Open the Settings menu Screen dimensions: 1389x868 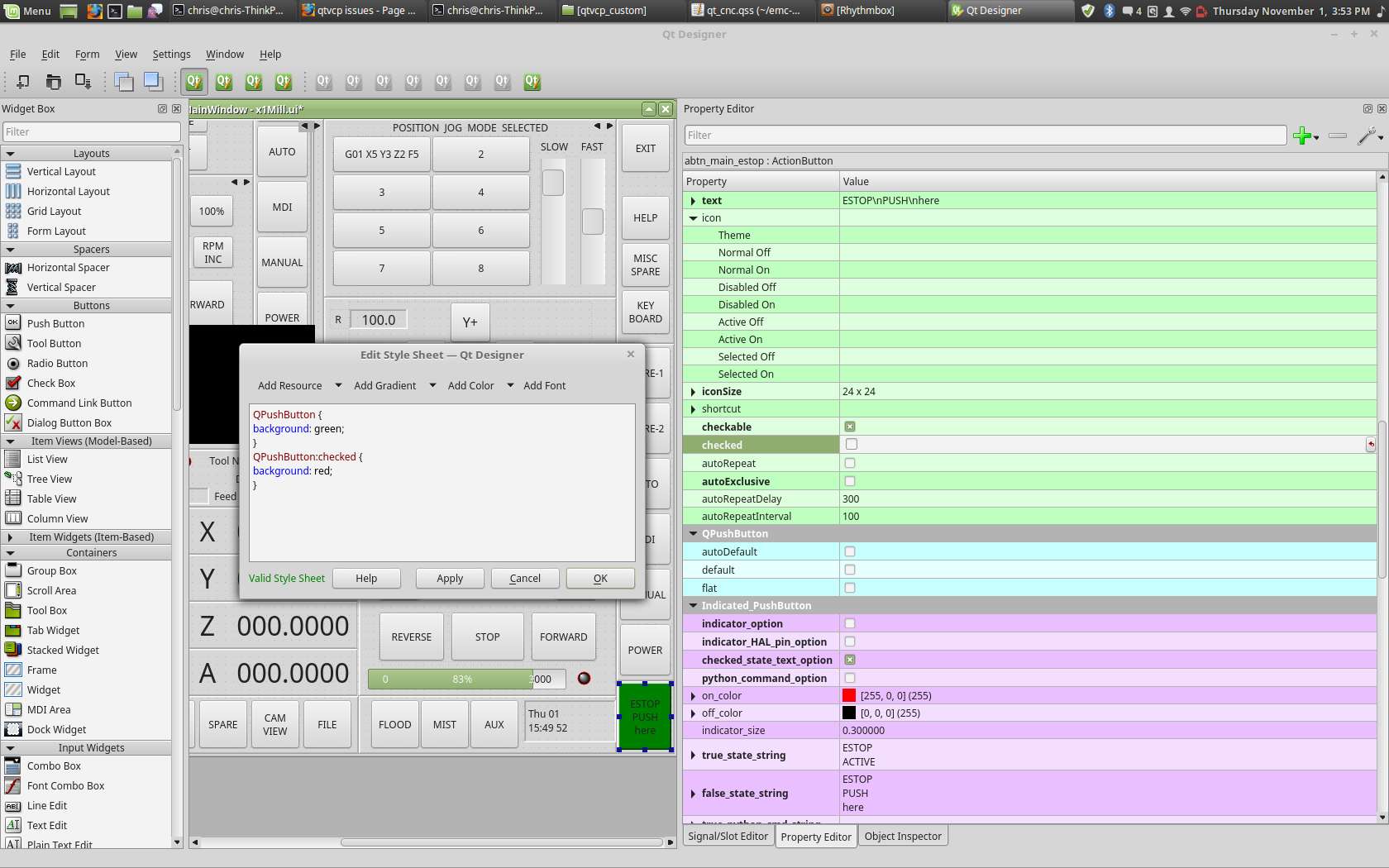tap(171, 55)
